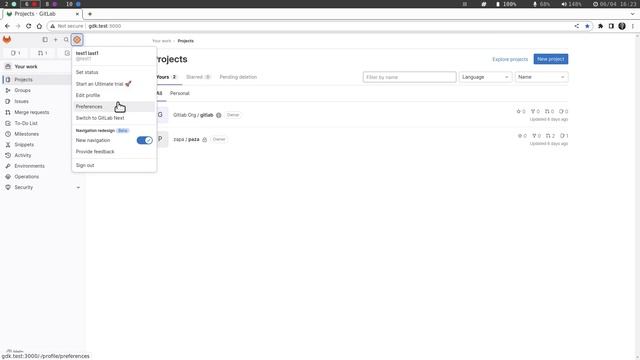
Task: Open the Language filter dropdown
Action: tap(485, 77)
